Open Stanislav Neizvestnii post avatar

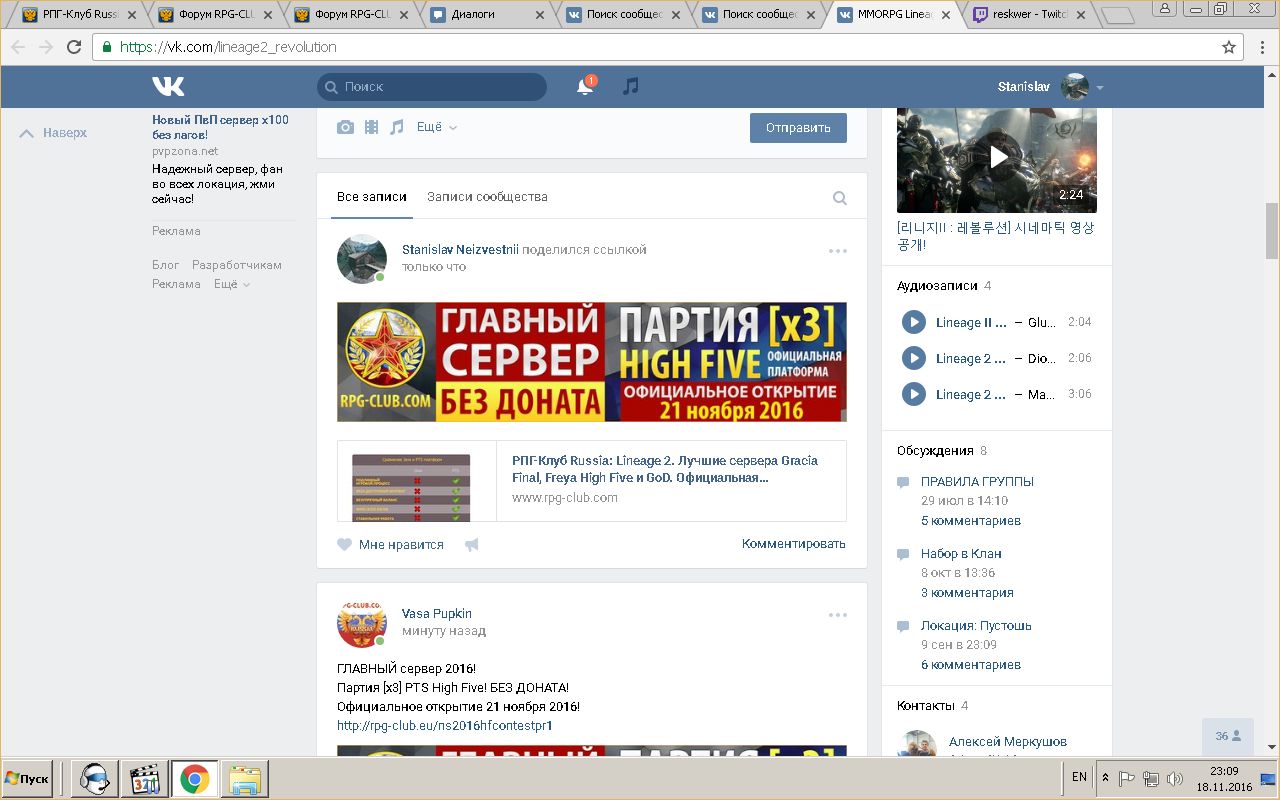pyautogui.click(x=362, y=259)
